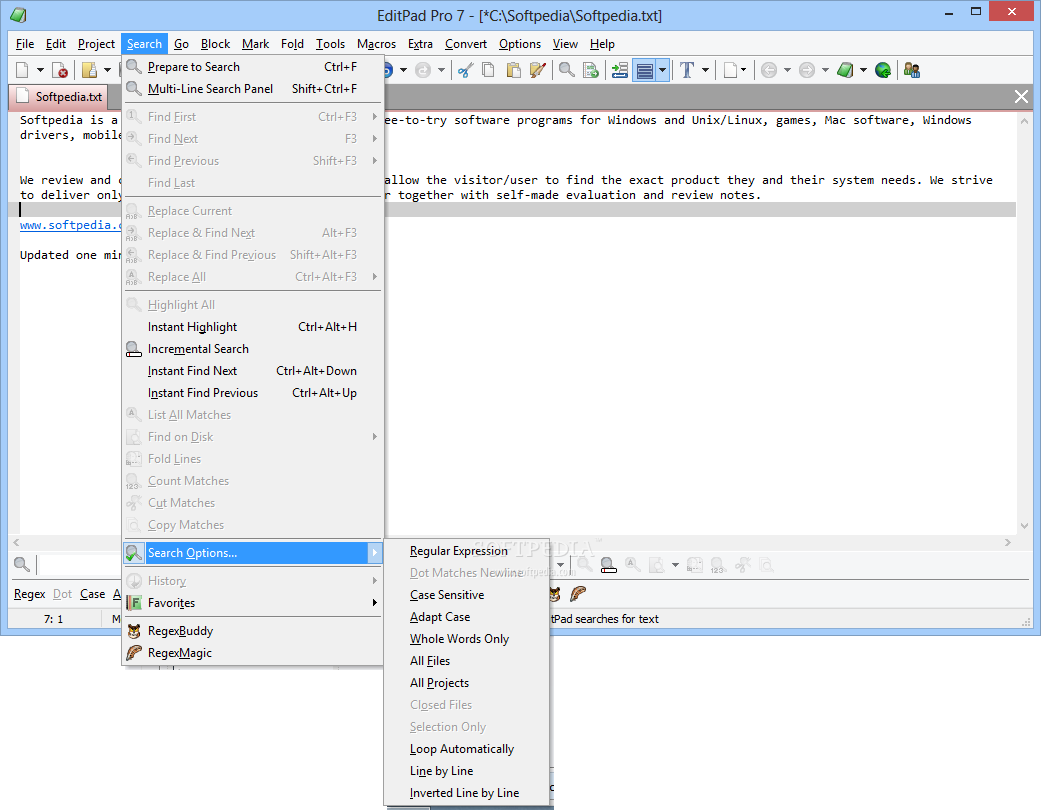
Task: Open the Macros menu
Action: point(376,44)
